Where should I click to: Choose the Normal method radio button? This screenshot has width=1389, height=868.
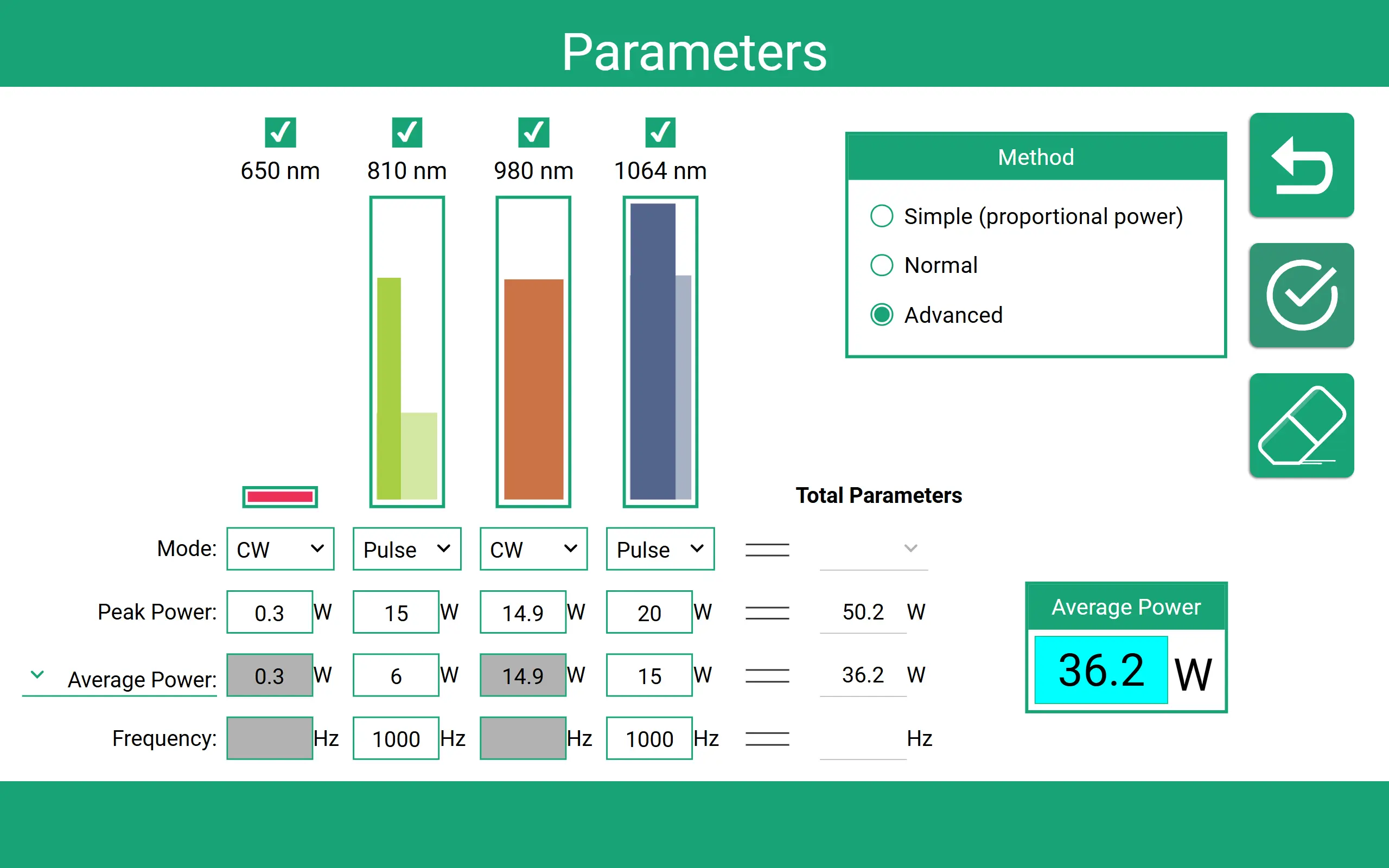point(882,265)
